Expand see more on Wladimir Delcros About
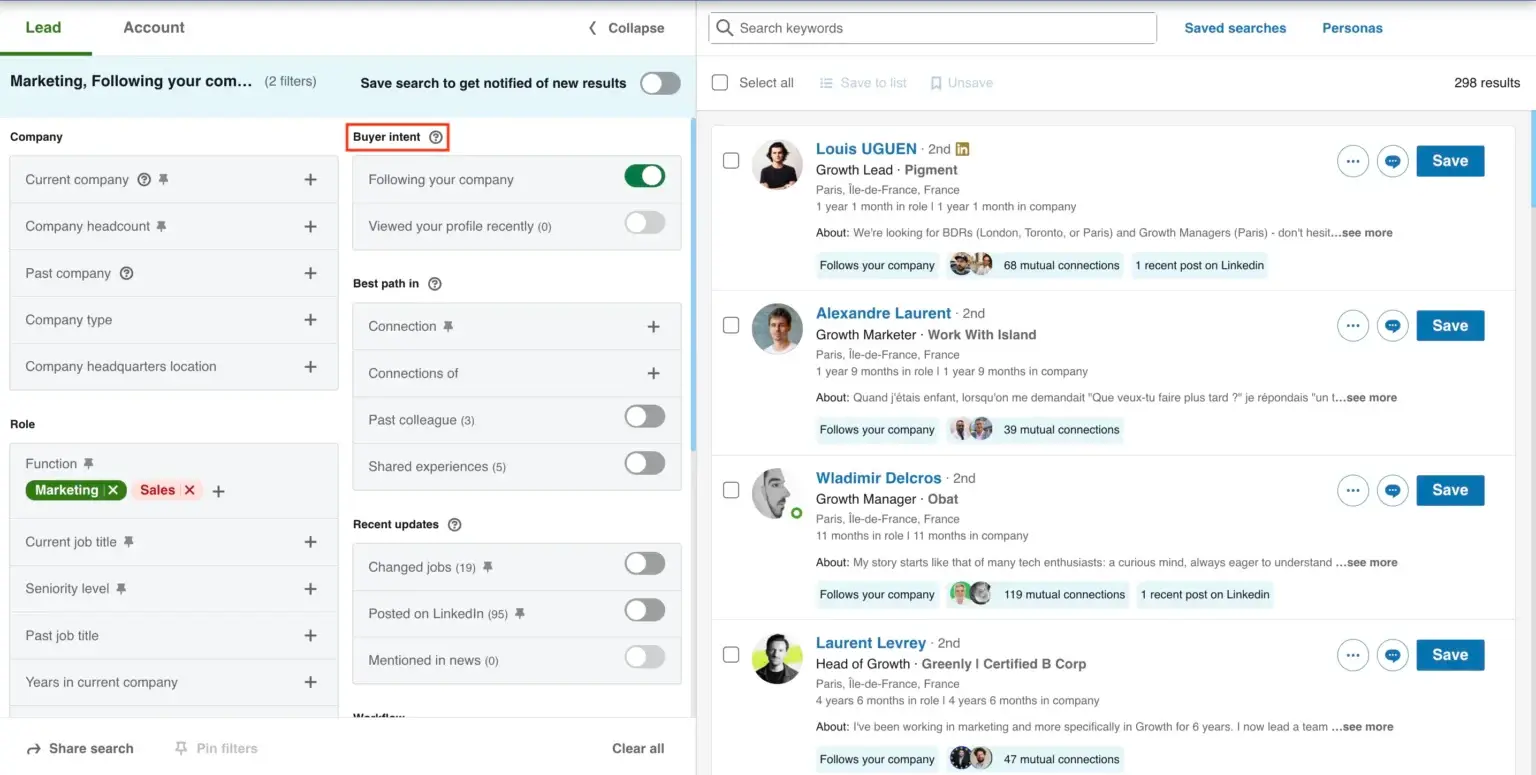1536x775 pixels. (1370, 562)
